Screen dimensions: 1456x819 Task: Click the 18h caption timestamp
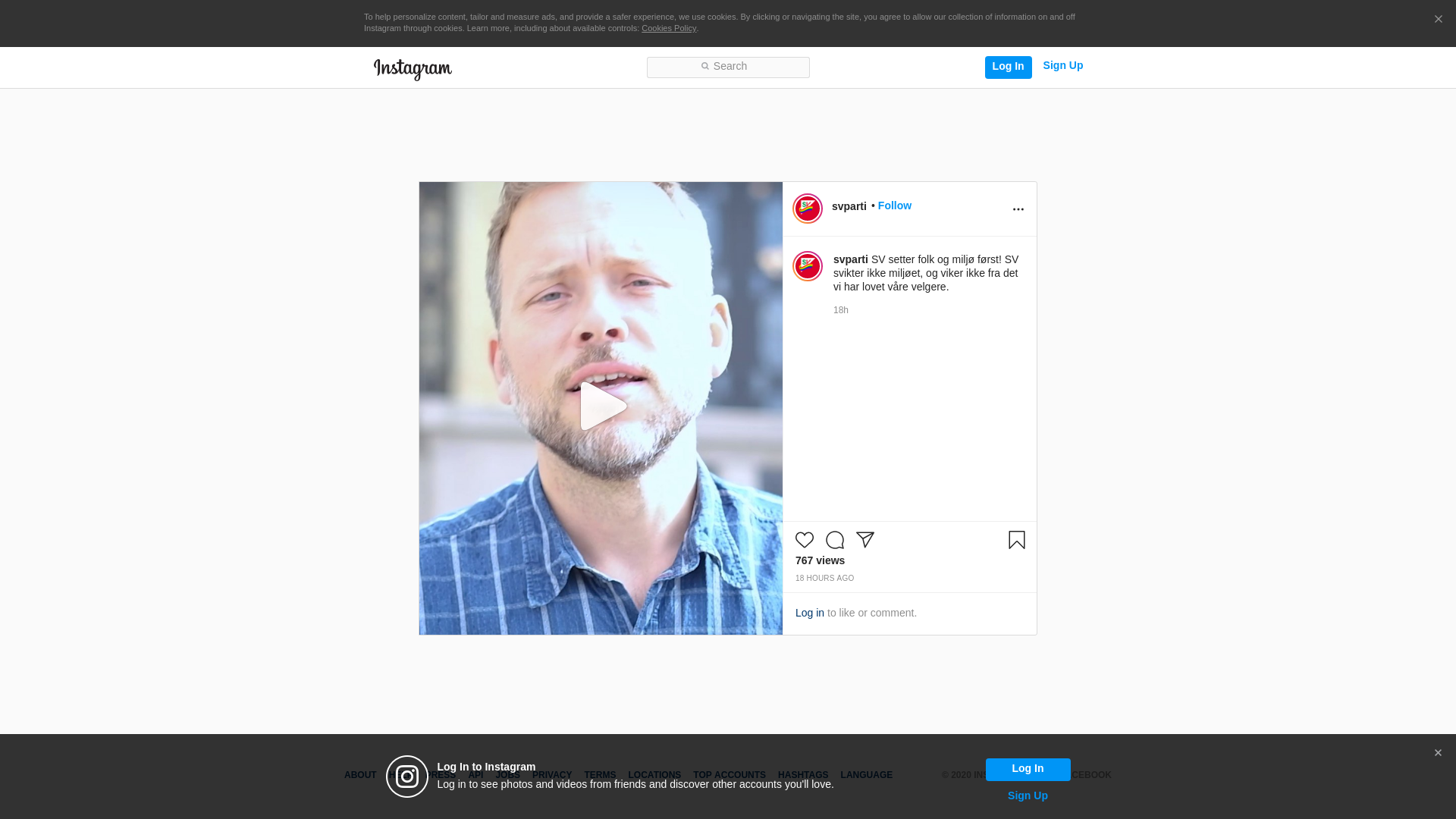click(840, 310)
